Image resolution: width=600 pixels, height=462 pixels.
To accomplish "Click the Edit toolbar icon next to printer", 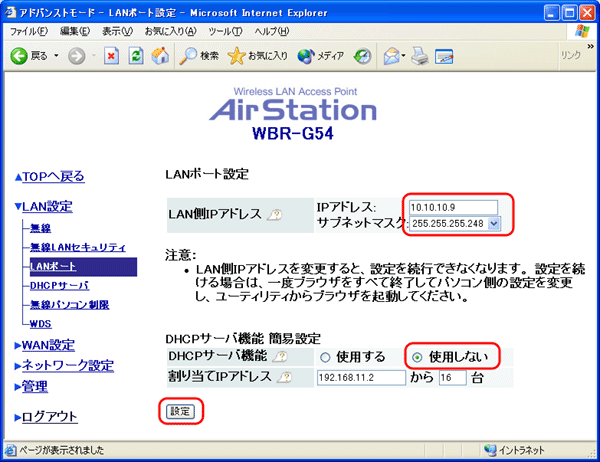I will tap(444, 57).
